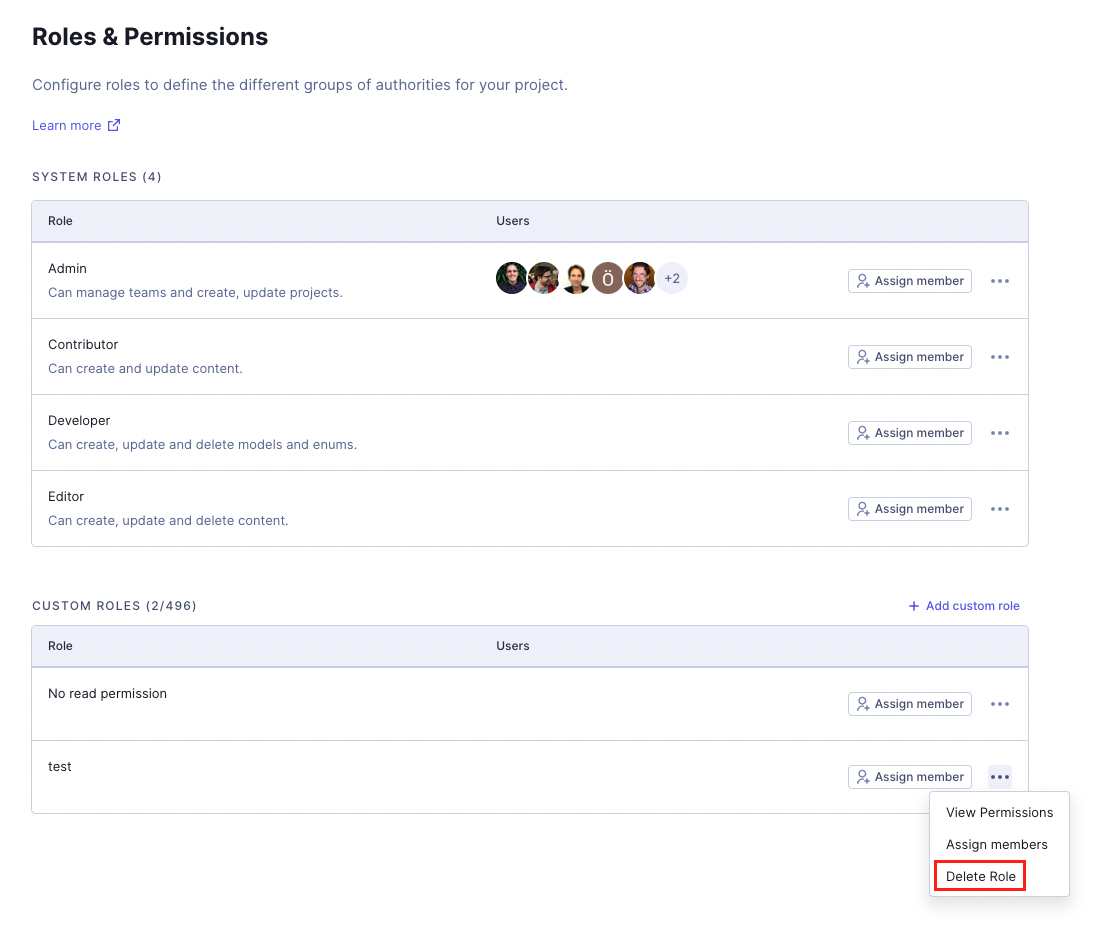Click the Ö user avatar in Admin row
The width and height of the screenshot is (1100, 927).
pyautogui.click(x=608, y=278)
